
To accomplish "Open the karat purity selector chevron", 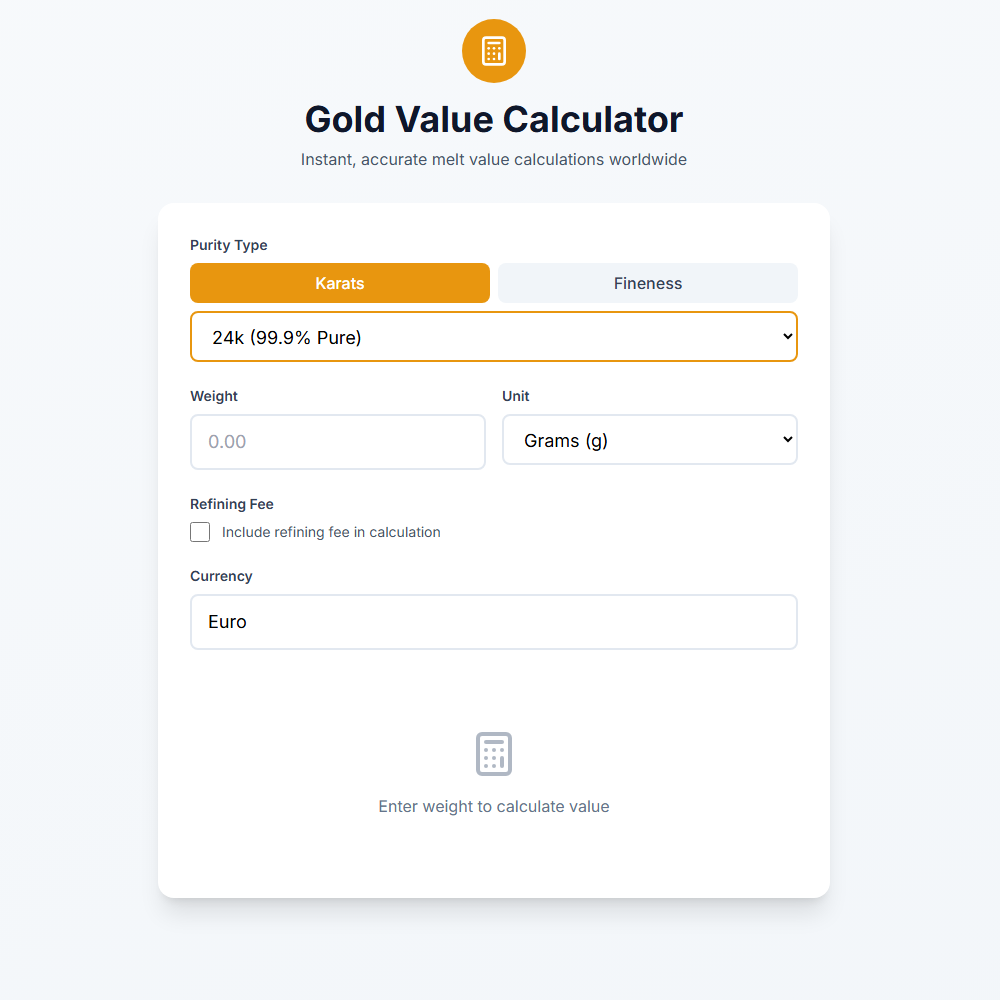I will click(785, 336).
